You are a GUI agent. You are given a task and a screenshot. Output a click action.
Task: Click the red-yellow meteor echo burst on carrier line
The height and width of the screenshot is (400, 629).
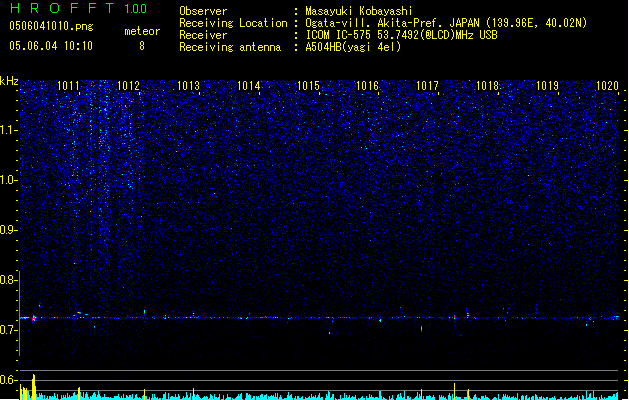[x=34, y=319]
